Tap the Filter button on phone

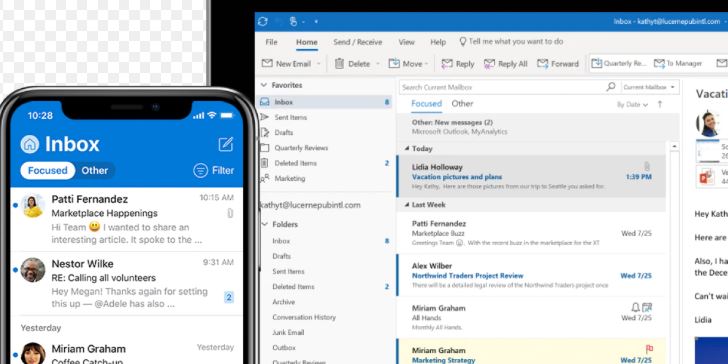pos(214,170)
